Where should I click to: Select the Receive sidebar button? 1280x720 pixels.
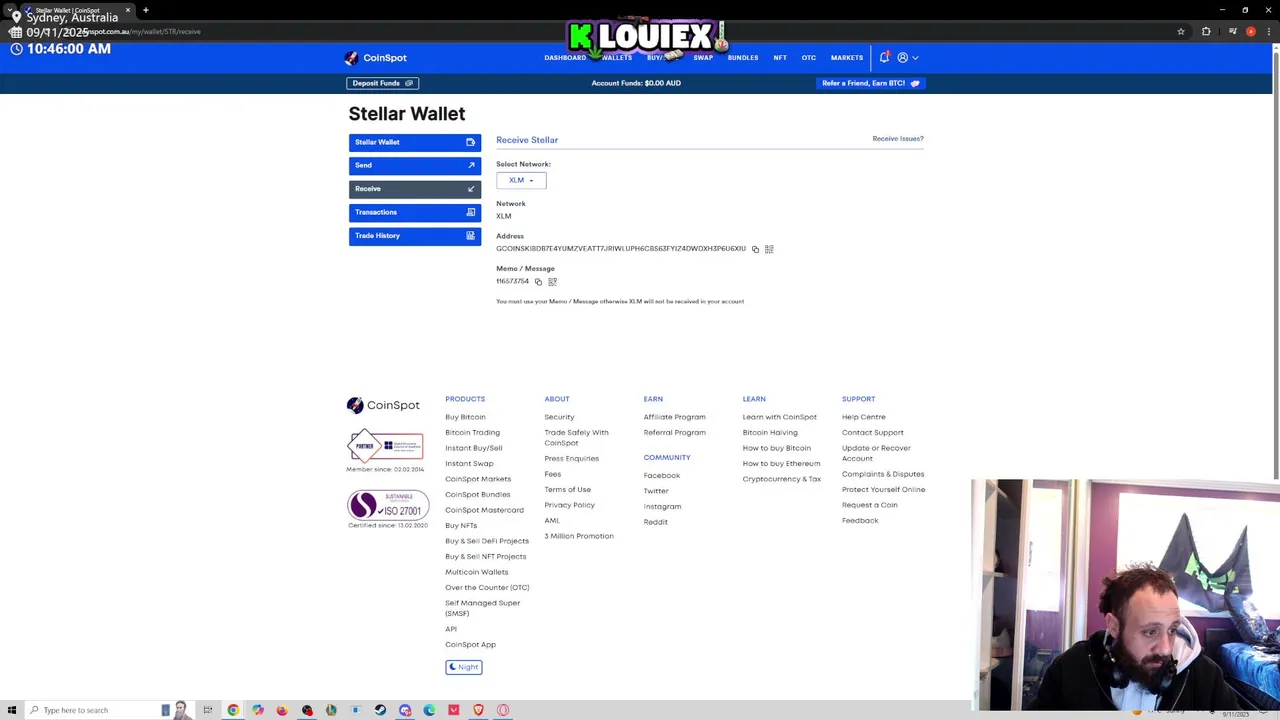click(414, 189)
